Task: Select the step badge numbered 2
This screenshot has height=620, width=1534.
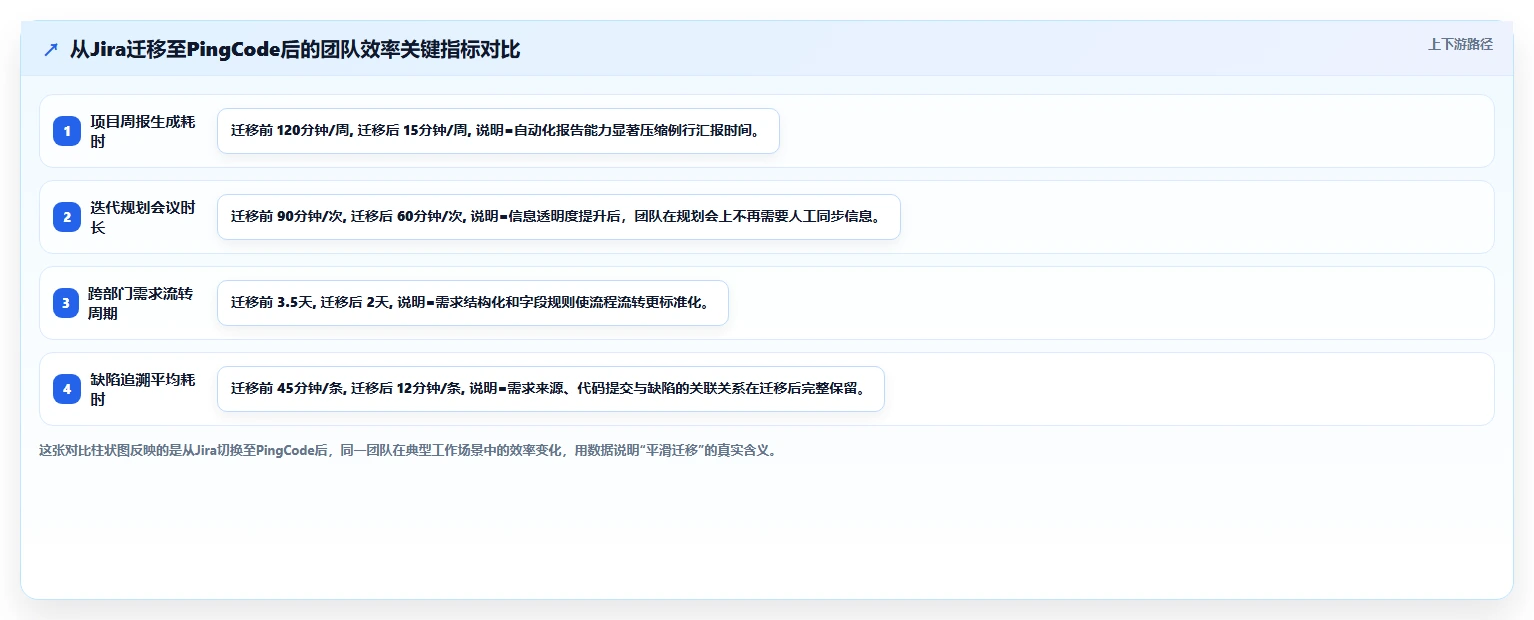Action: (67, 217)
